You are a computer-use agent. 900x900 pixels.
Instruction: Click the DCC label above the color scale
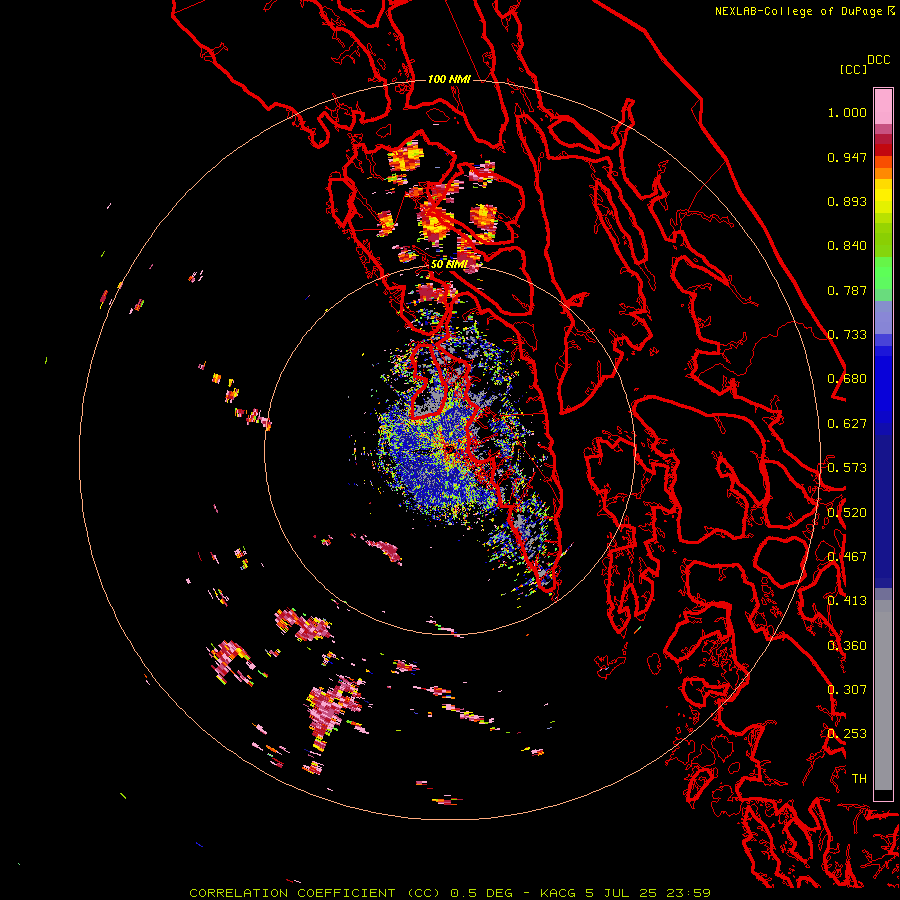(x=878, y=60)
